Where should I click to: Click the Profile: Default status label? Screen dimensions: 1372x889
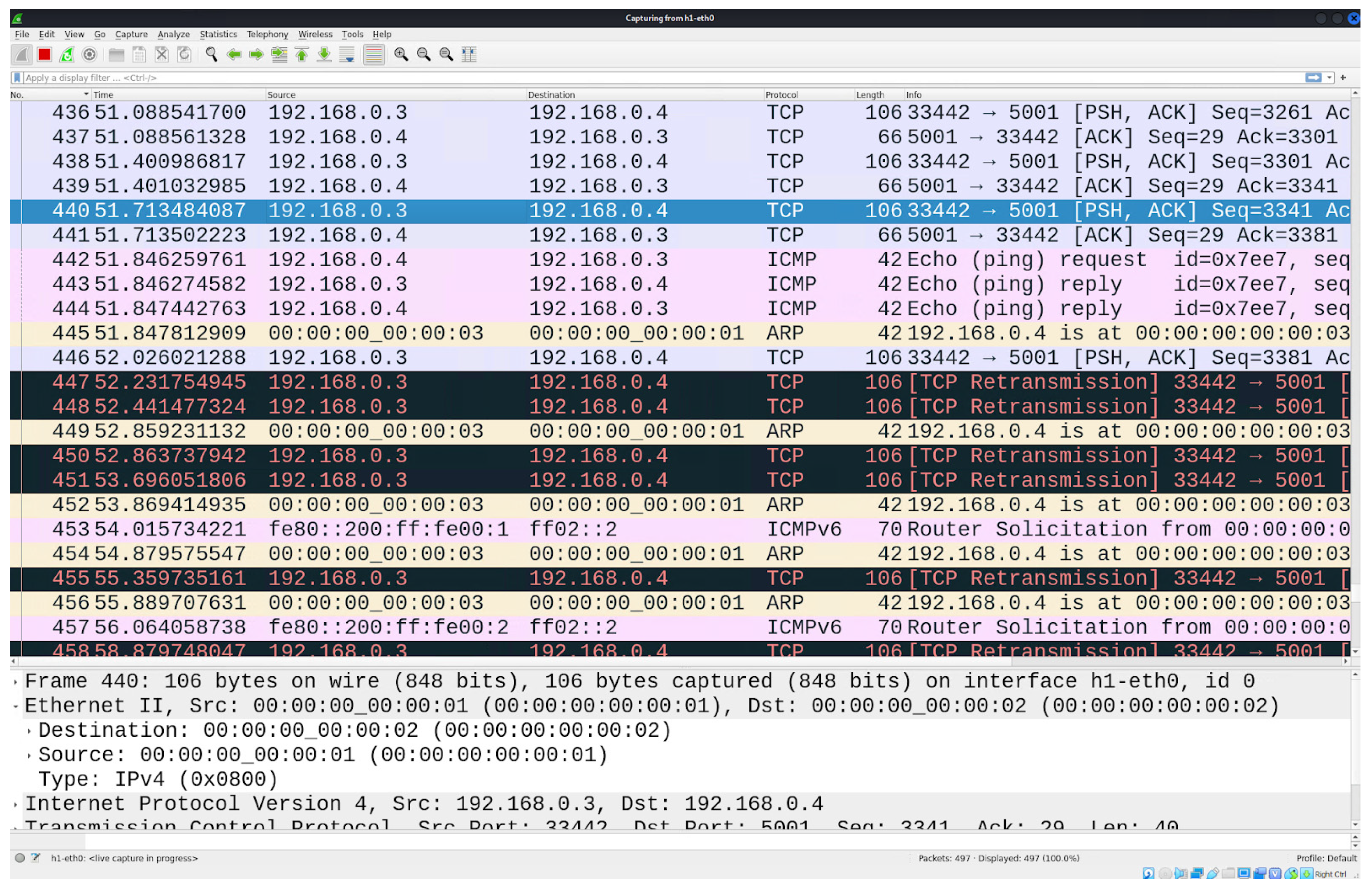1326,859
